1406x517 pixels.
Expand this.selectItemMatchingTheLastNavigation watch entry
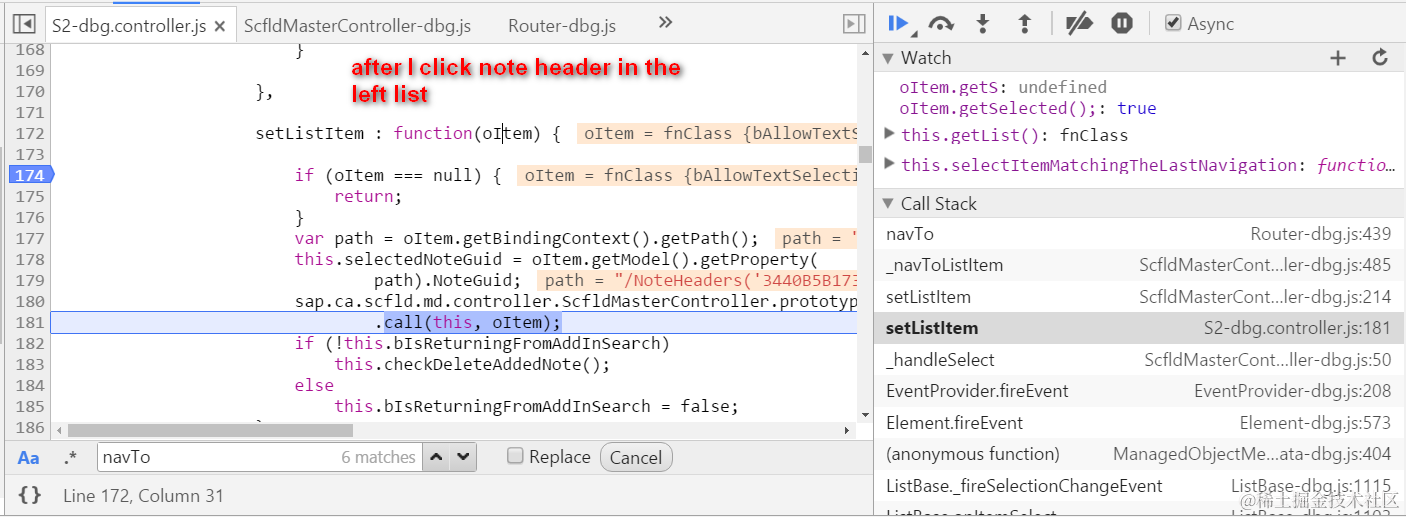(890, 164)
